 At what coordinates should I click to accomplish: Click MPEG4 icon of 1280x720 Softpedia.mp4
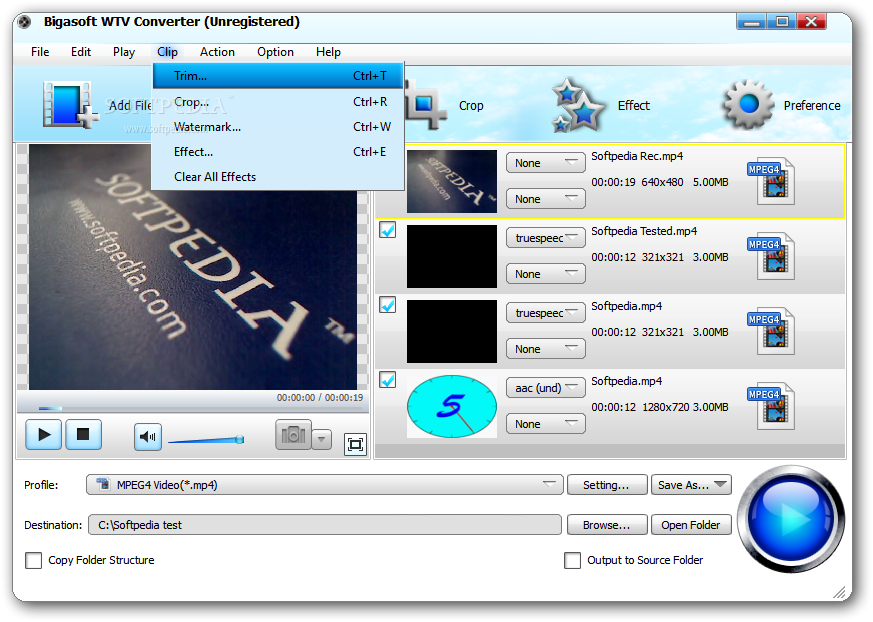tap(771, 406)
